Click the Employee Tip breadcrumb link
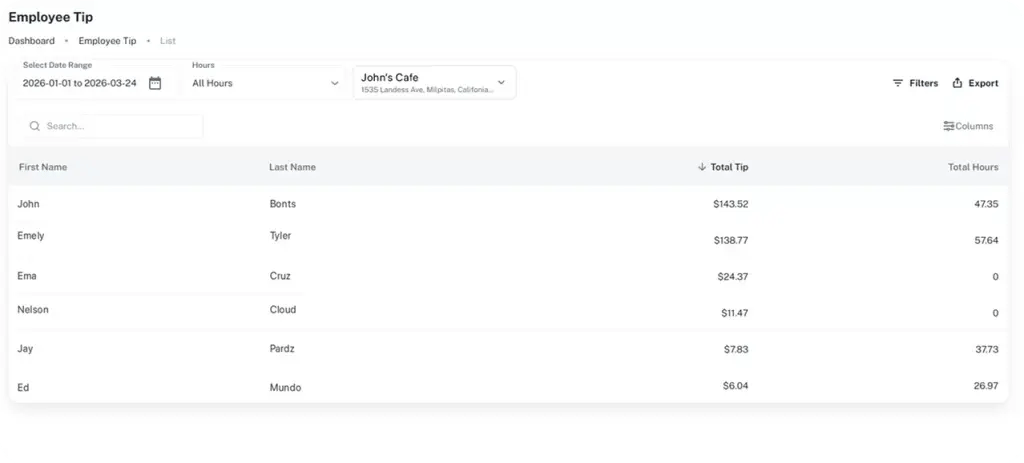Viewport: 1024px width, 463px height. (107, 40)
